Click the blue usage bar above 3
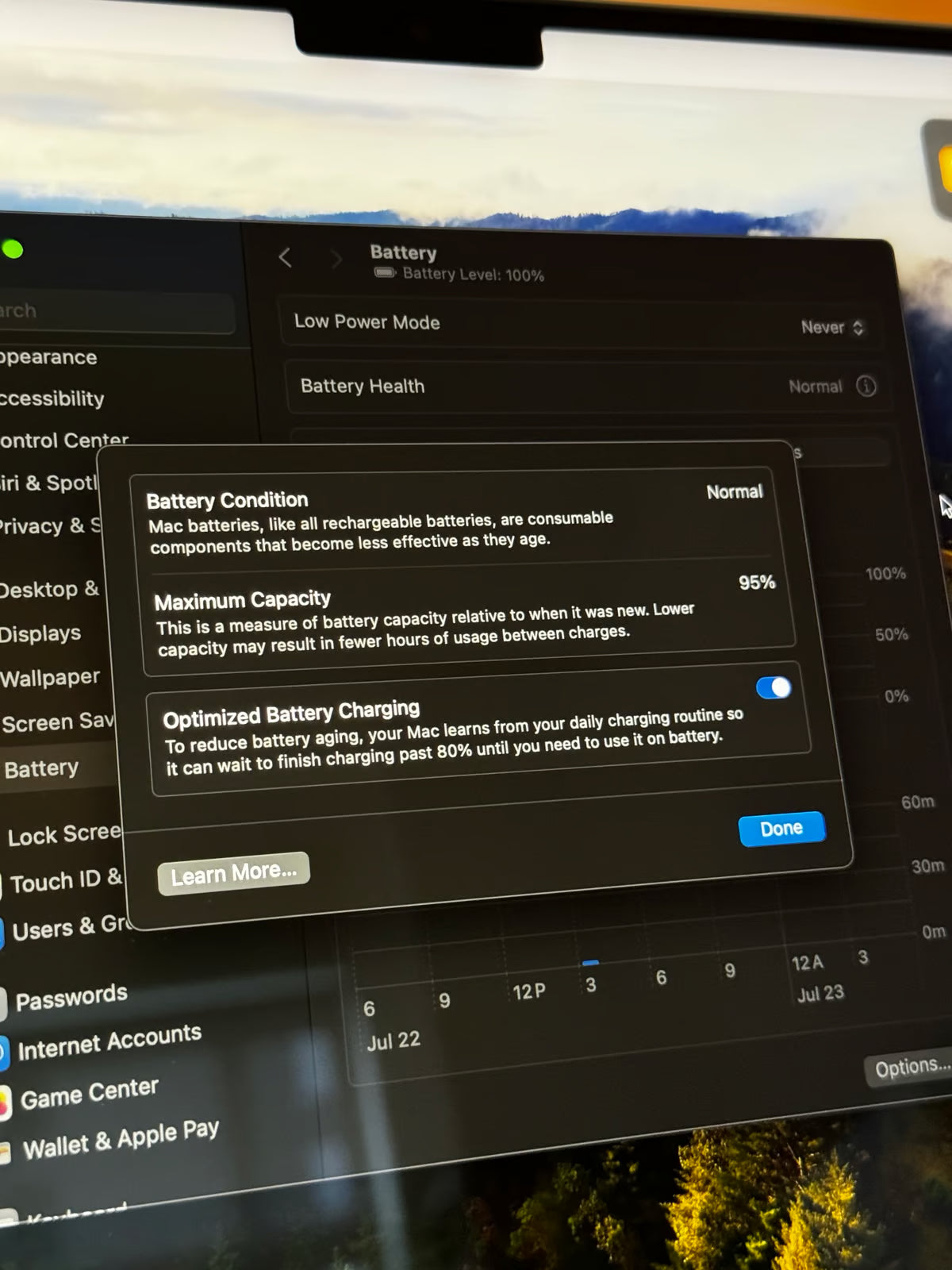 (590, 962)
